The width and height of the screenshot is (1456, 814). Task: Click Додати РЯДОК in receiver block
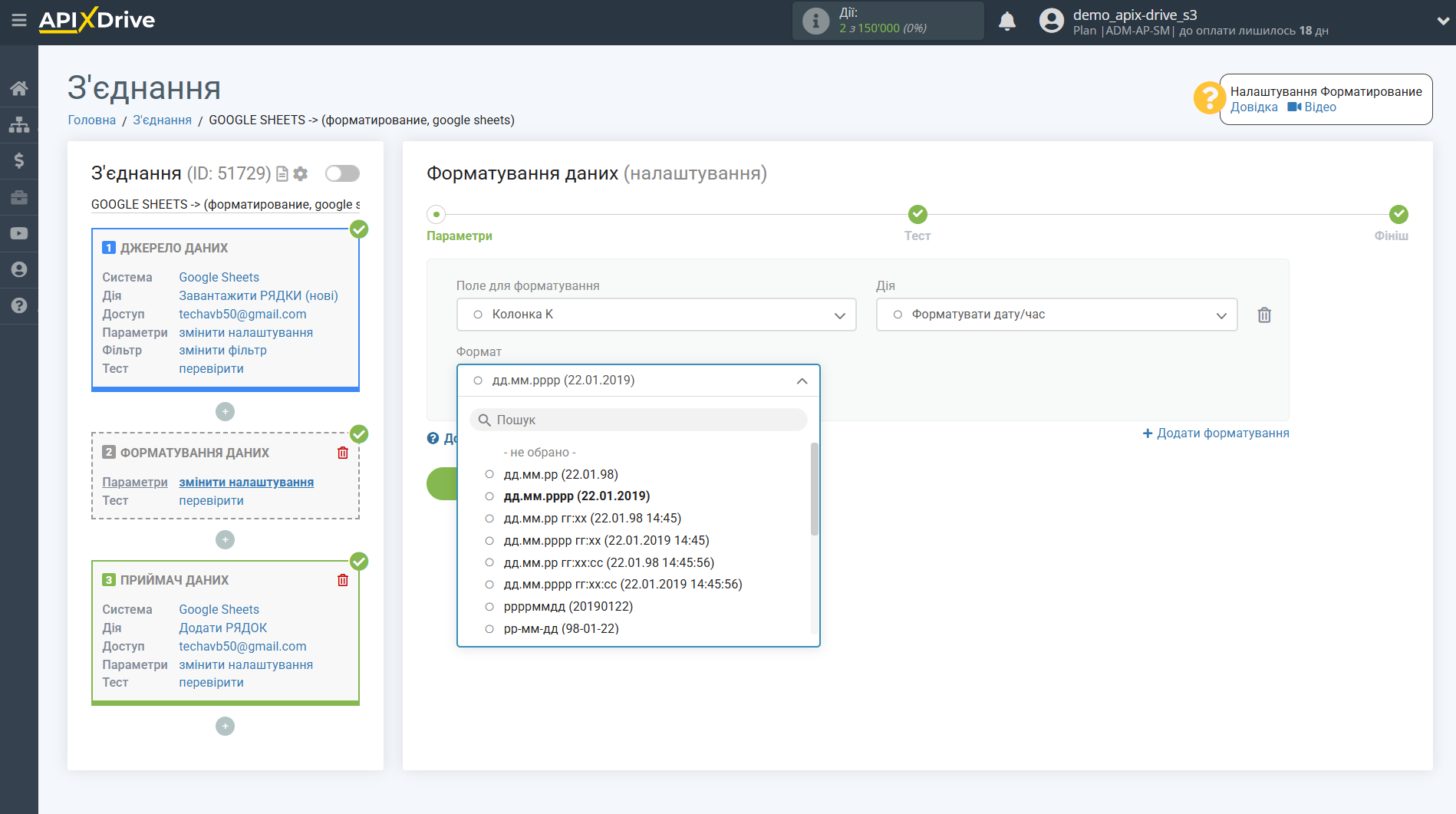click(x=222, y=628)
